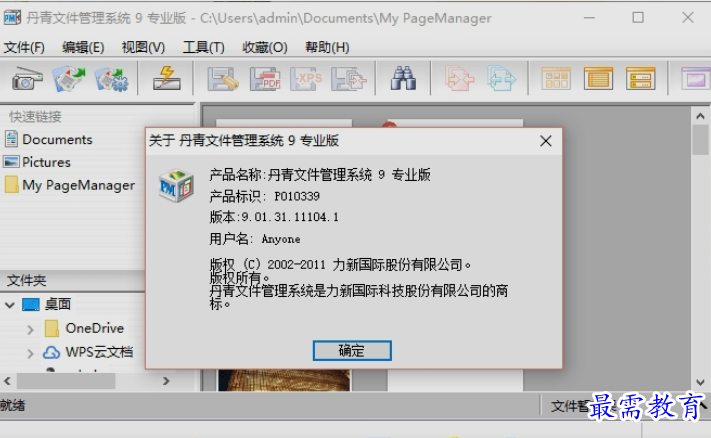Click the save and export toolbar icon
Viewport: 711px width, 438px height.
[x=348, y=79]
